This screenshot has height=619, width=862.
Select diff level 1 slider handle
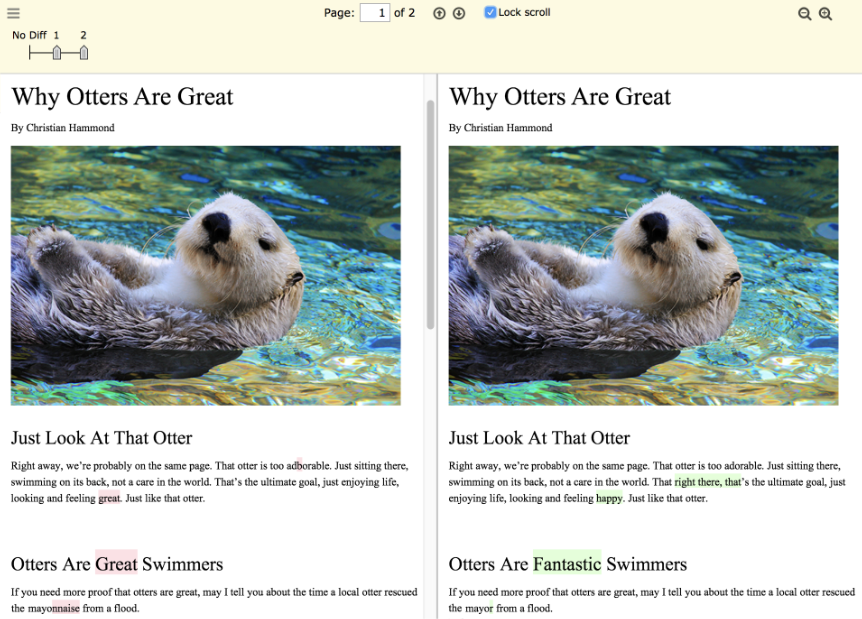pyautogui.click(x=57, y=52)
